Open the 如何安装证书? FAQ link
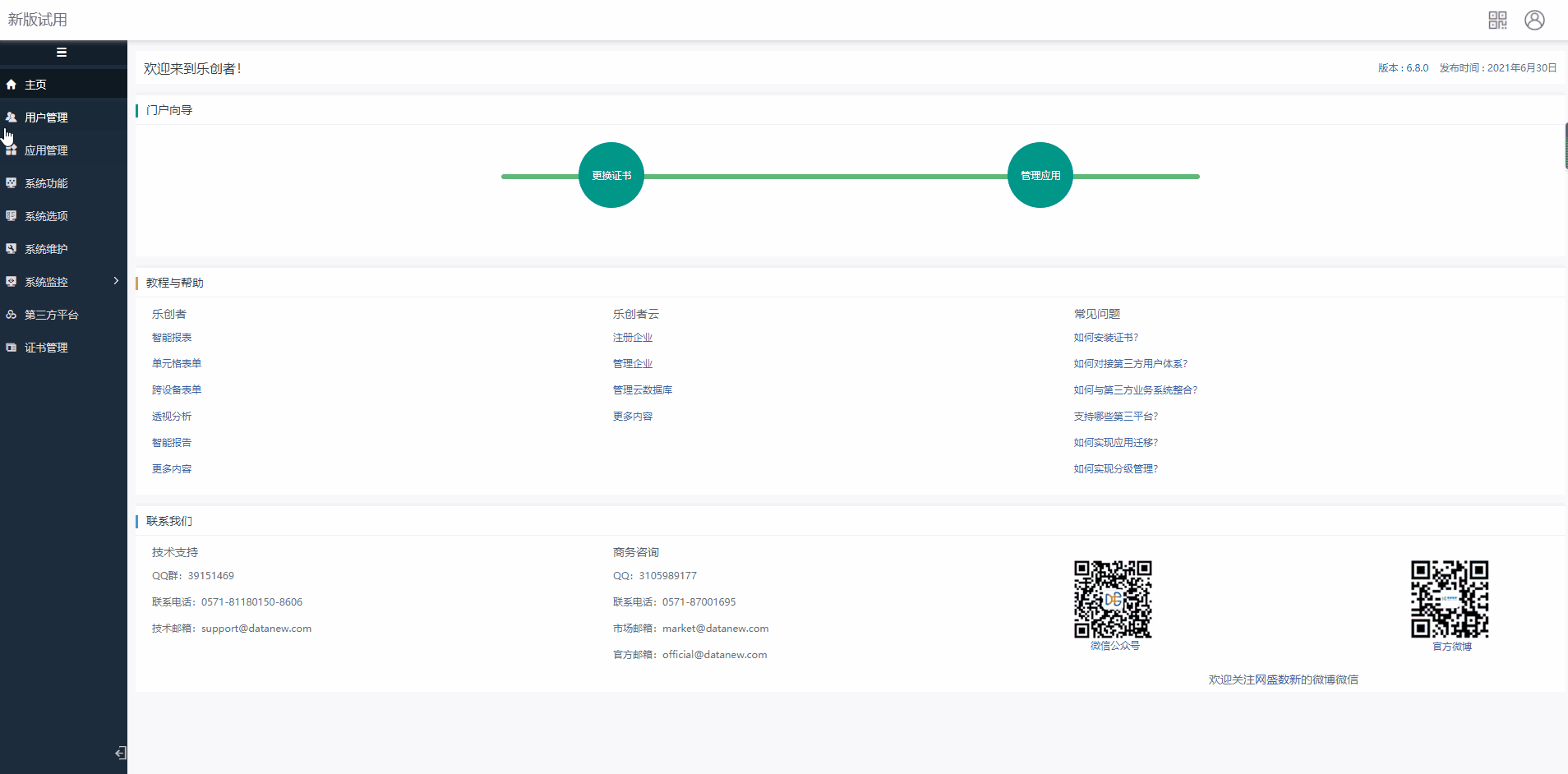Screen dimensions: 1568x774 pyautogui.click(x=1105, y=338)
